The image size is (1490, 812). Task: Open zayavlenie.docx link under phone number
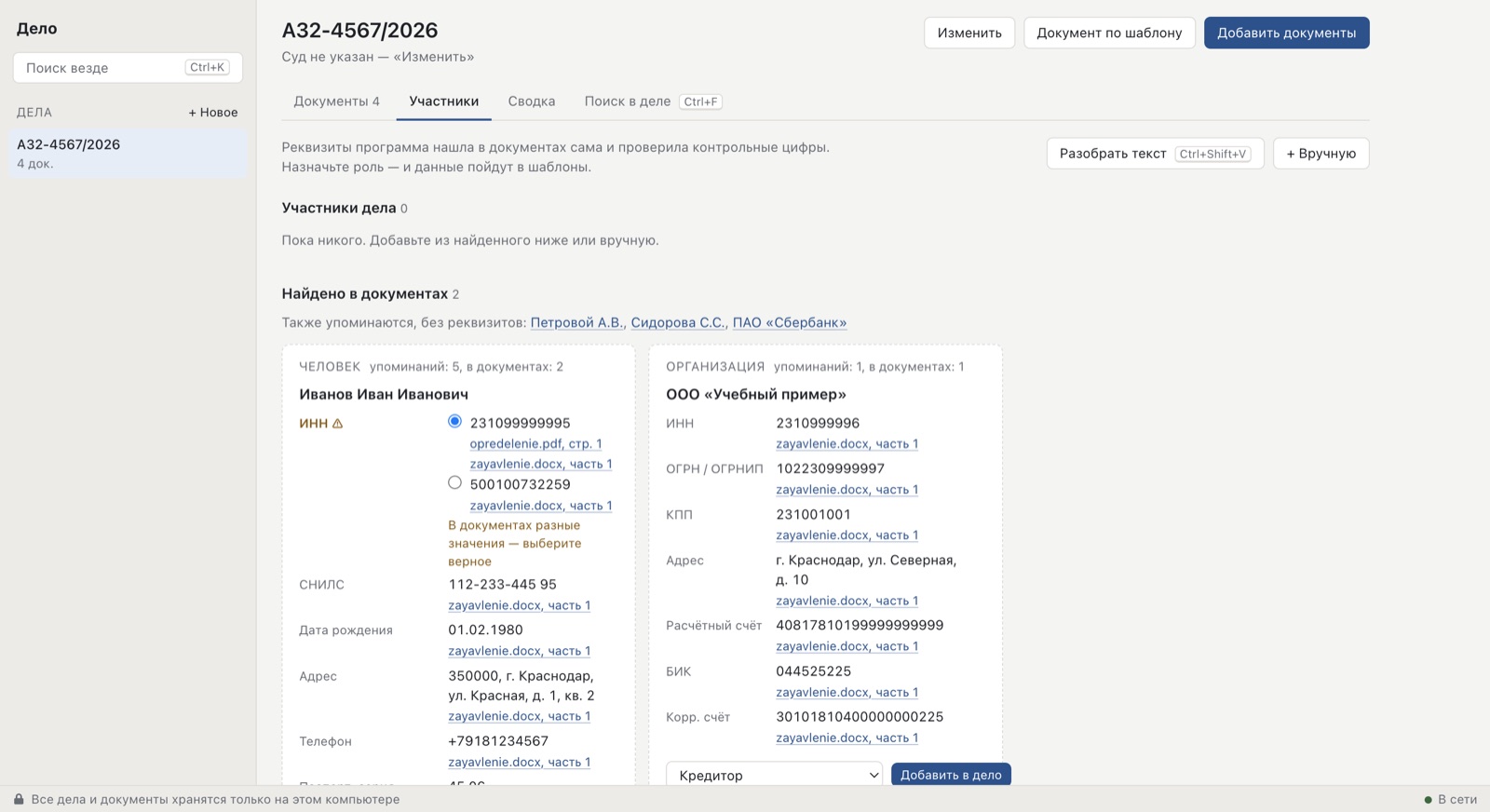[520, 762]
